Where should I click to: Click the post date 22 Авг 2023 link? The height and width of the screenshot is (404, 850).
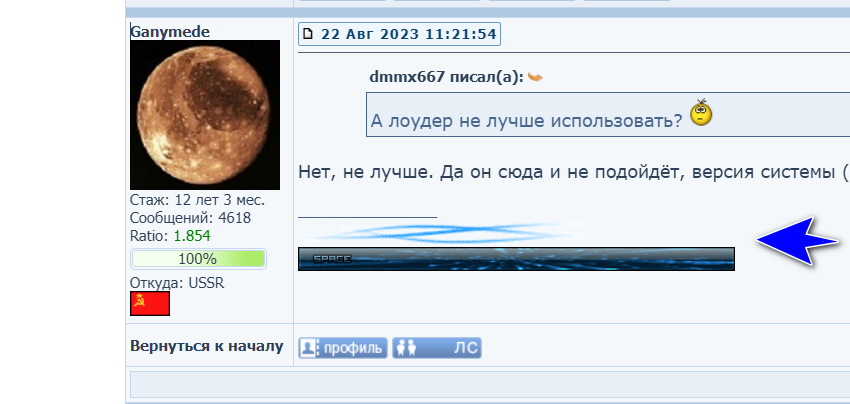pyautogui.click(x=408, y=34)
